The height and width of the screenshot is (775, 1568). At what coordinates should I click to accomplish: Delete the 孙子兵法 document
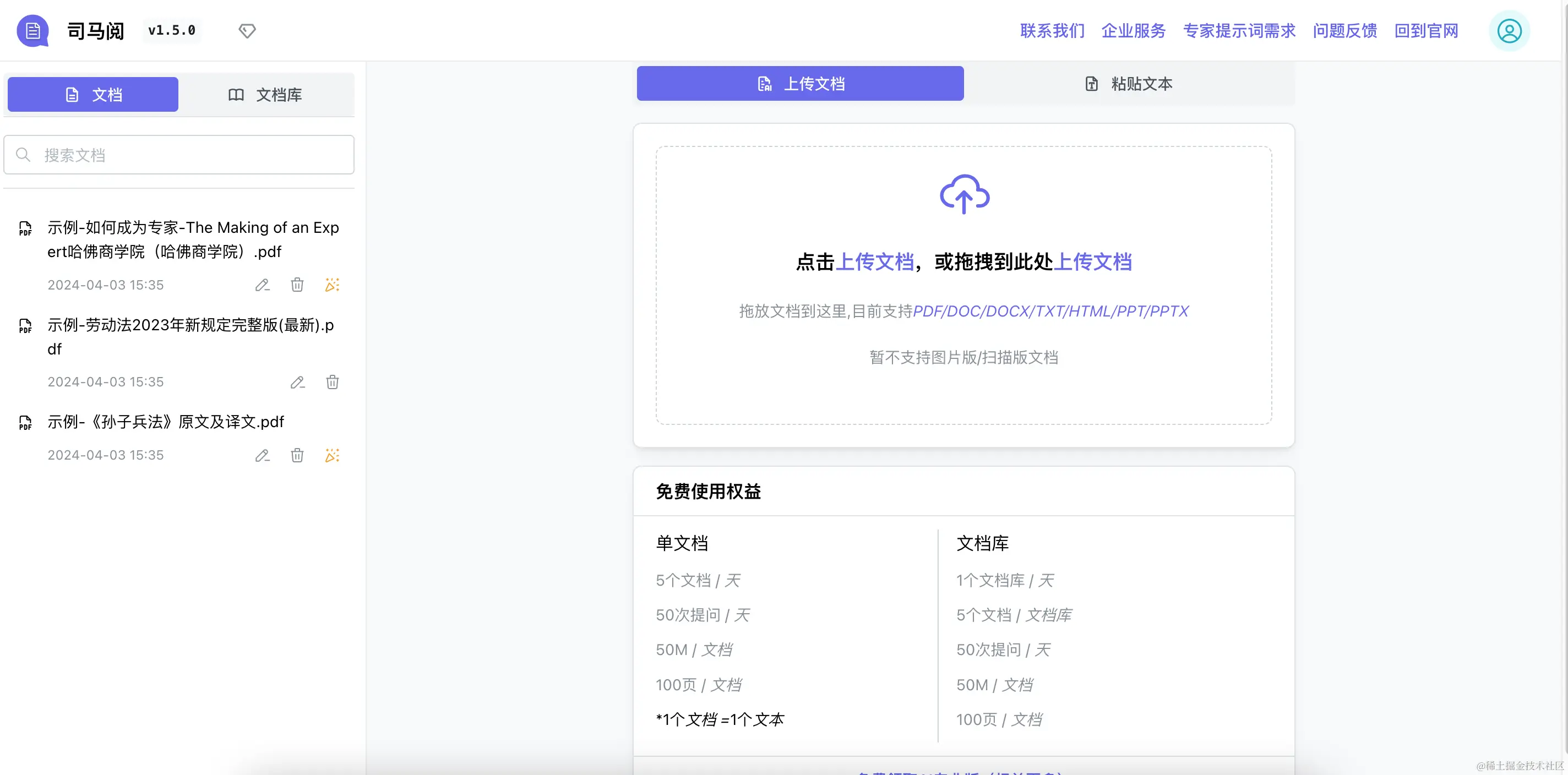click(x=297, y=455)
